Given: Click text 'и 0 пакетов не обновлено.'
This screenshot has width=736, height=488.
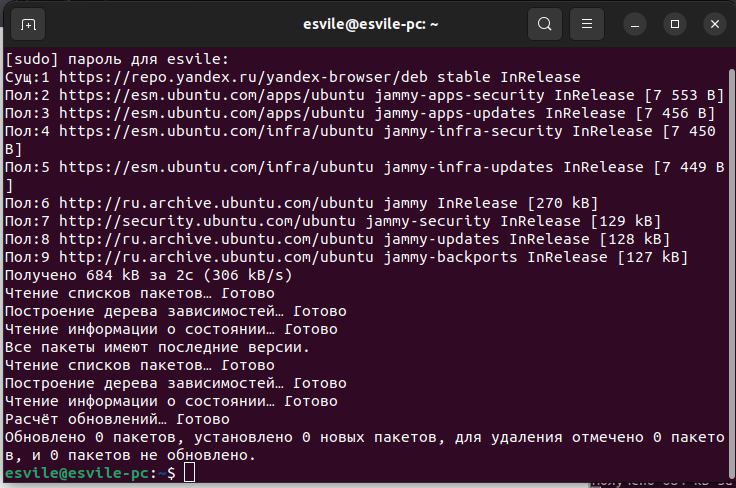Looking at the screenshot, I should (144, 455).
